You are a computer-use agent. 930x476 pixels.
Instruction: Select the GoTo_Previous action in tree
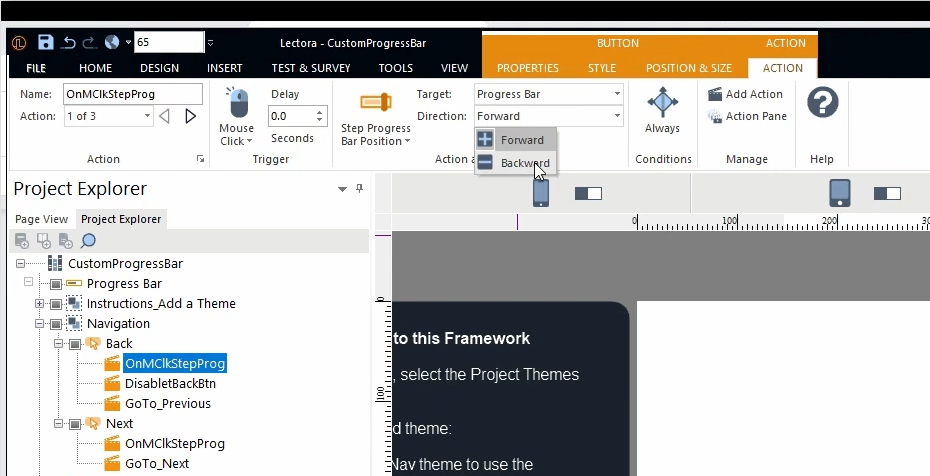tap(167, 404)
